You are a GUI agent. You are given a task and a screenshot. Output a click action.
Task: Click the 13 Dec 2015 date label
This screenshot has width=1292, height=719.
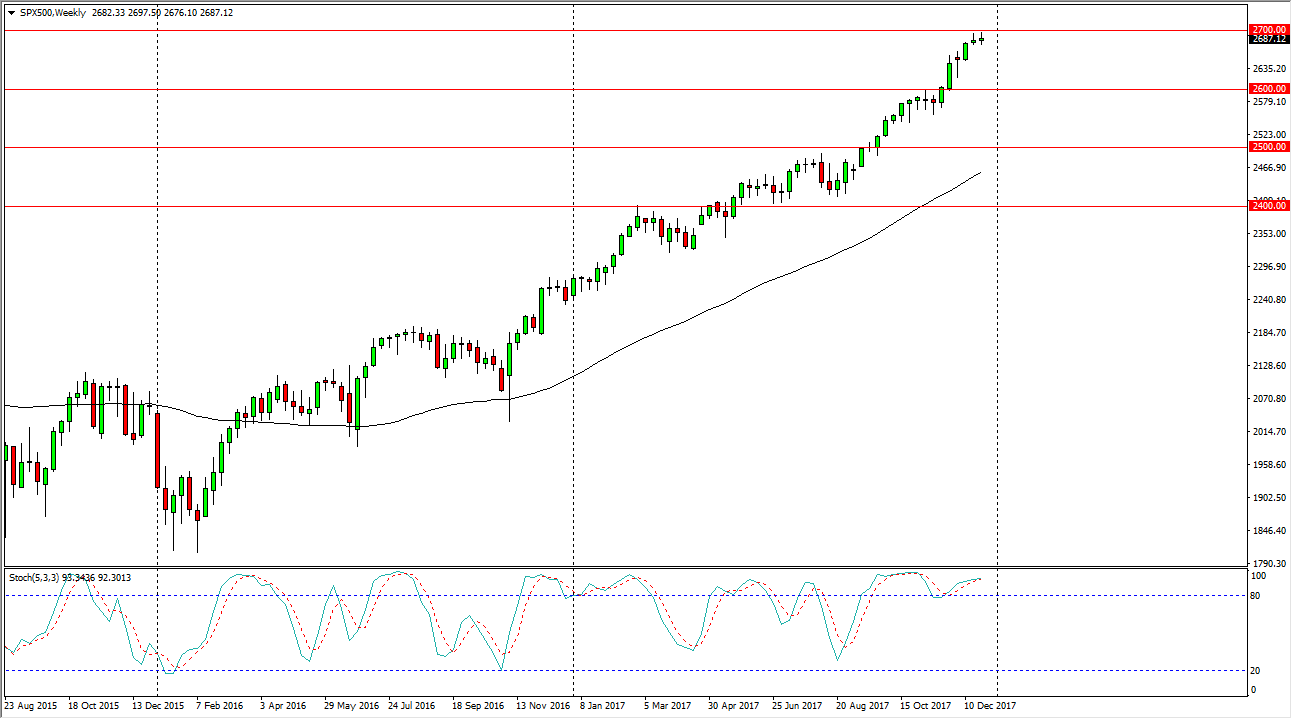[x=159, y=706]
